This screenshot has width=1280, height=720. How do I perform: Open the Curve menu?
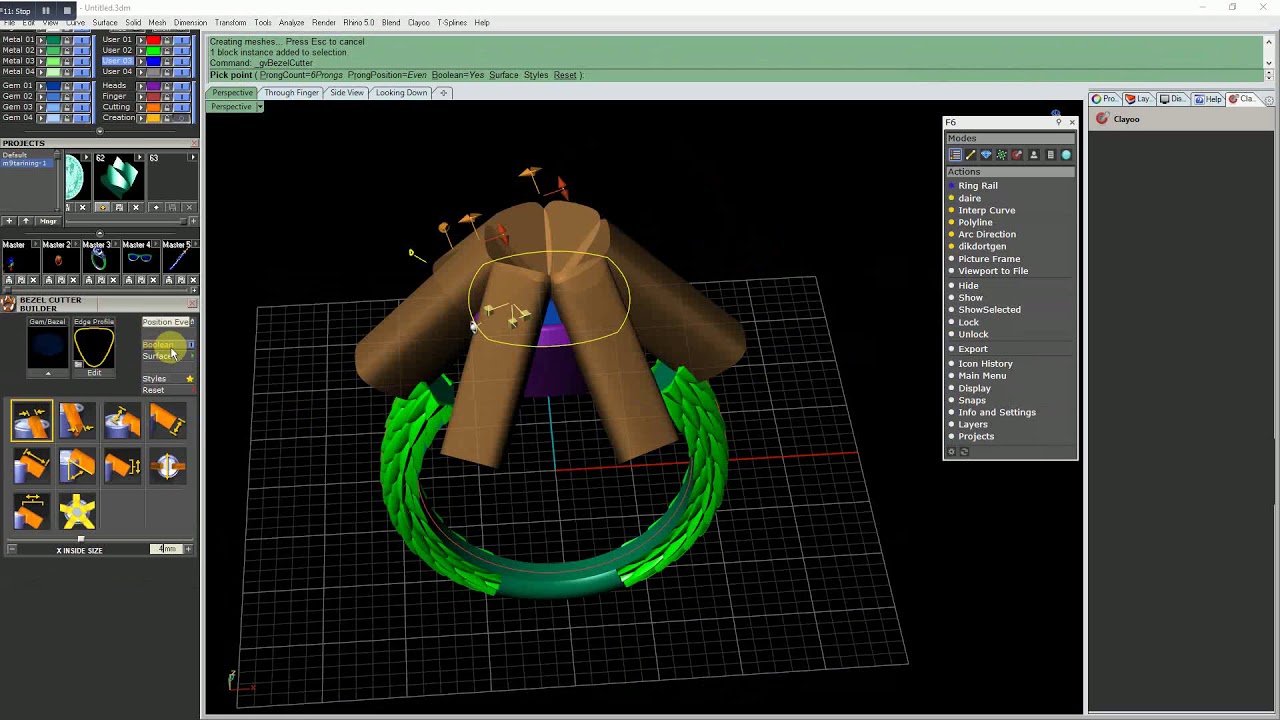[75, 22]
